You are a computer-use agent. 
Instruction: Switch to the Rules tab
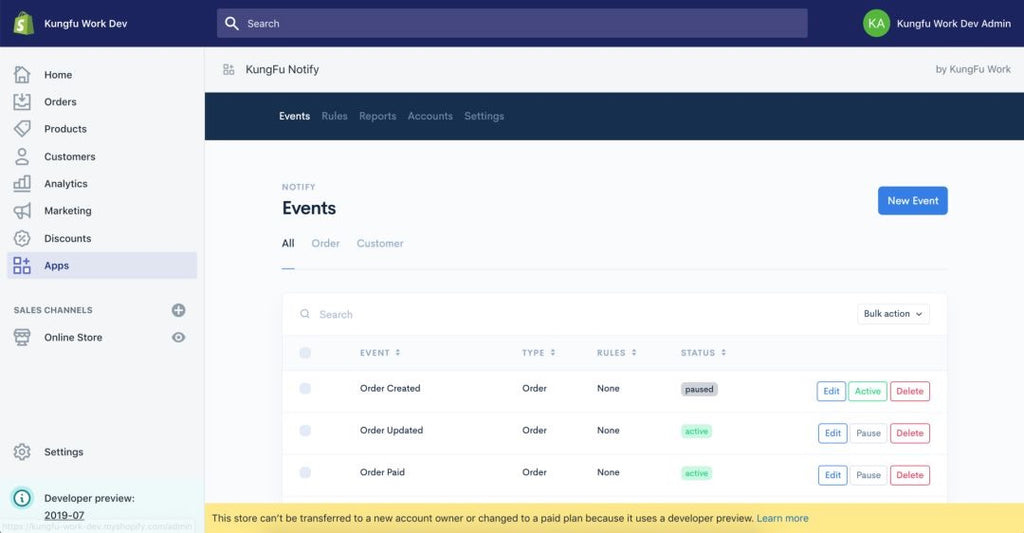pos(334,116)
